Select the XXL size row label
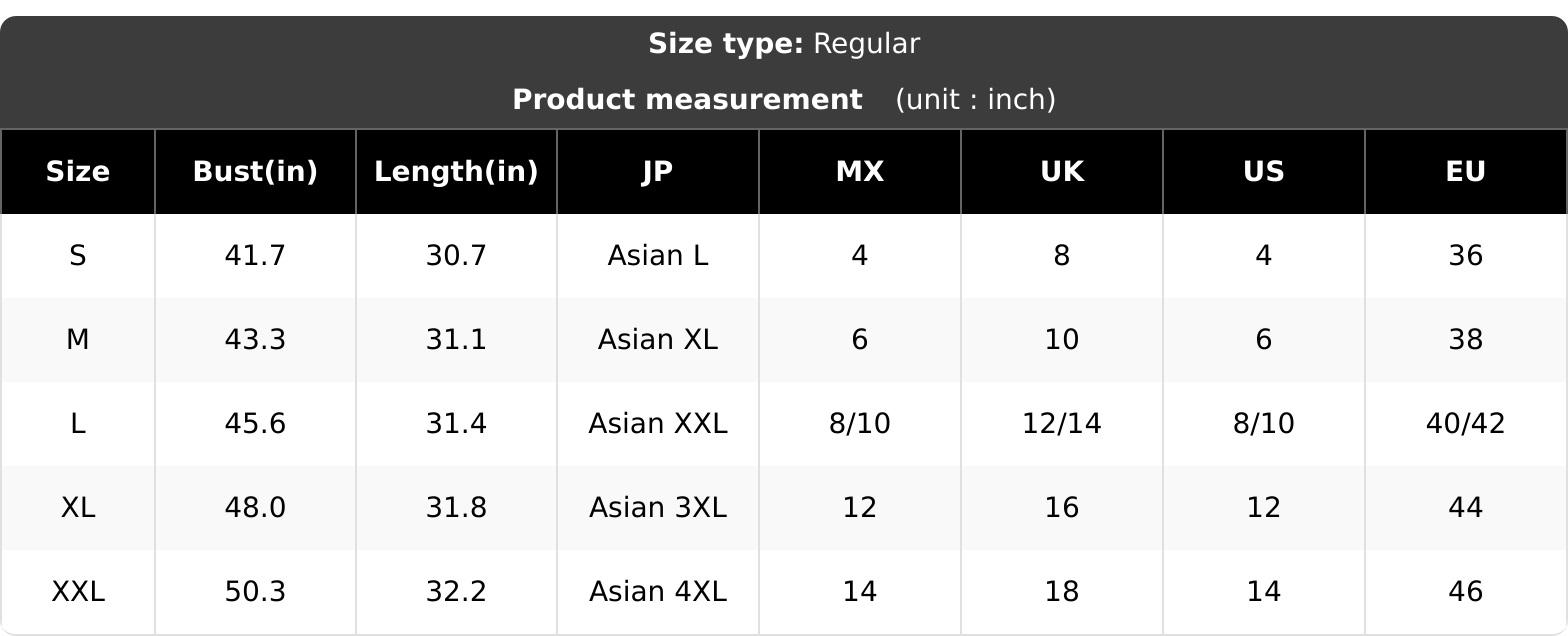Image resolution: width=1568 pixels, height=636 pixels. 78,592
